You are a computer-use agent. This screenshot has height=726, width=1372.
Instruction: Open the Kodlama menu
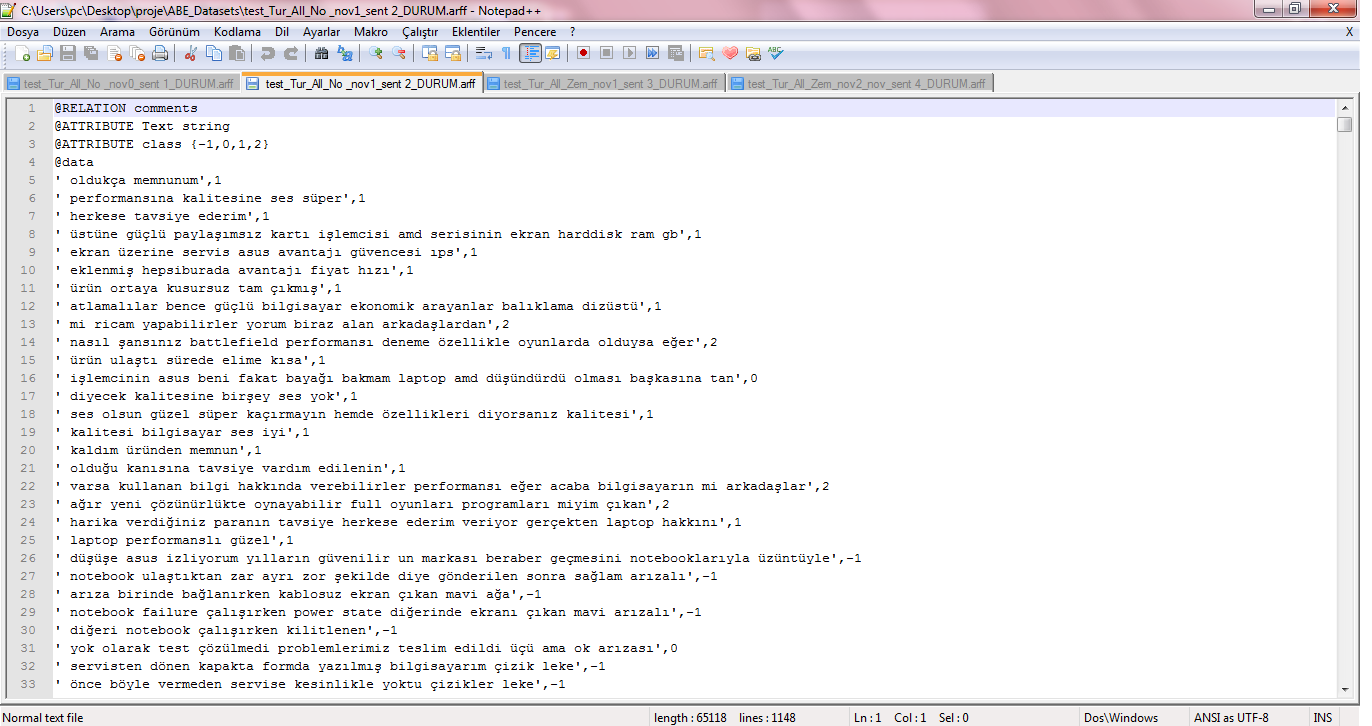coord(237,32)
